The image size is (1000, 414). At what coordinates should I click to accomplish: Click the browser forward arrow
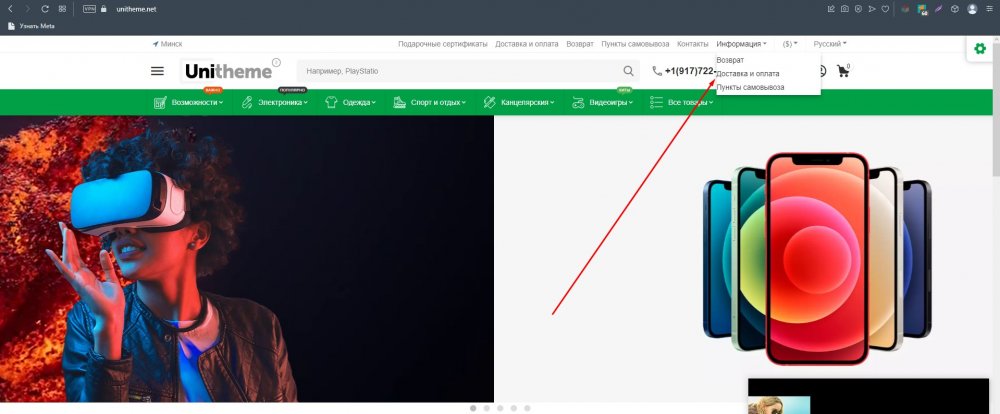coord(27,9)
